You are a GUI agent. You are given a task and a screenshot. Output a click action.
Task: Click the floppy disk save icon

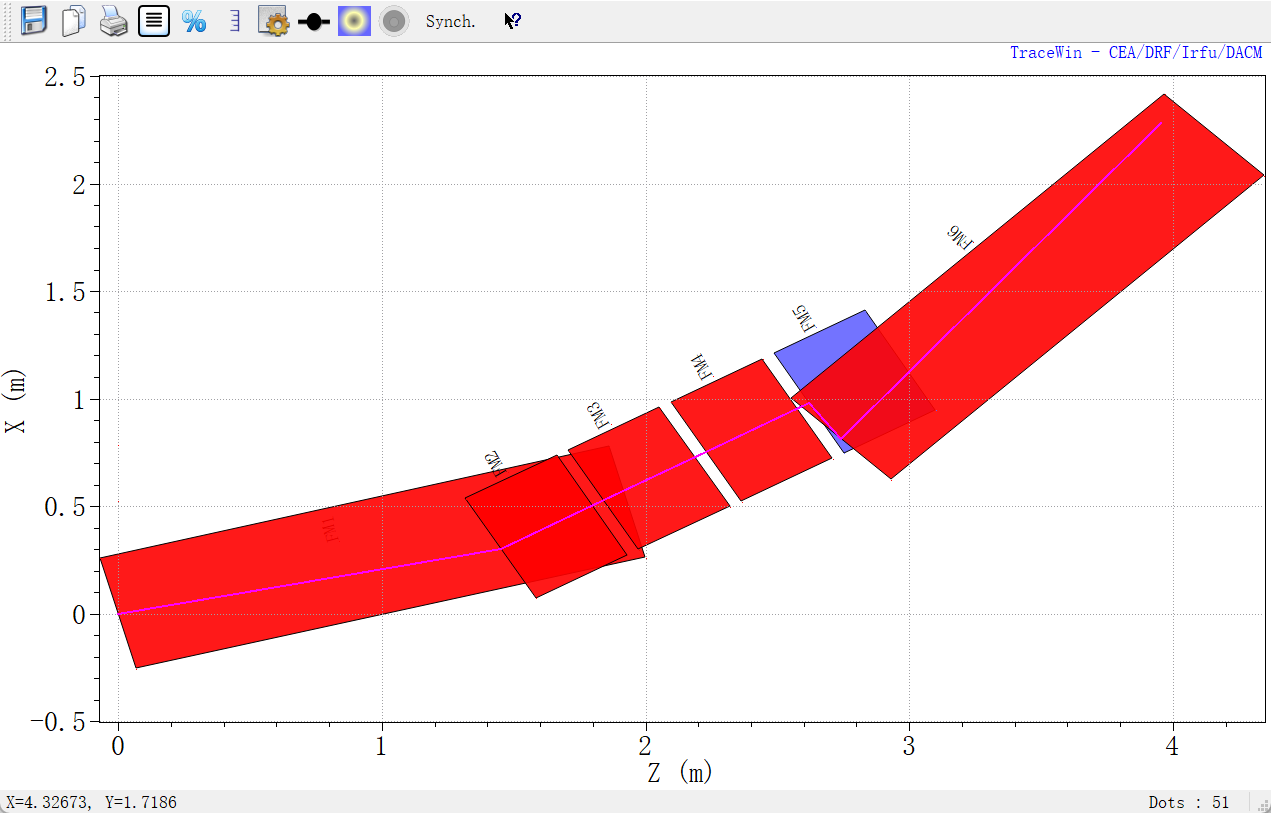[34, 21]
